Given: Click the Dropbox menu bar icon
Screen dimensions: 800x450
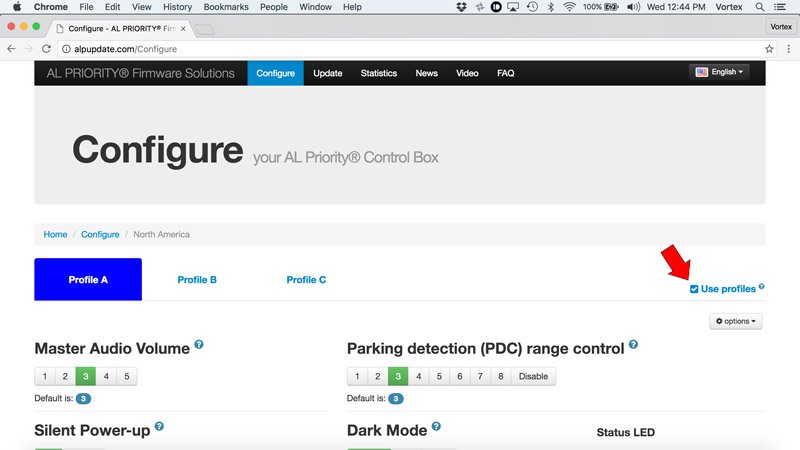Looking at the screenshot, I should click(461, 7).
